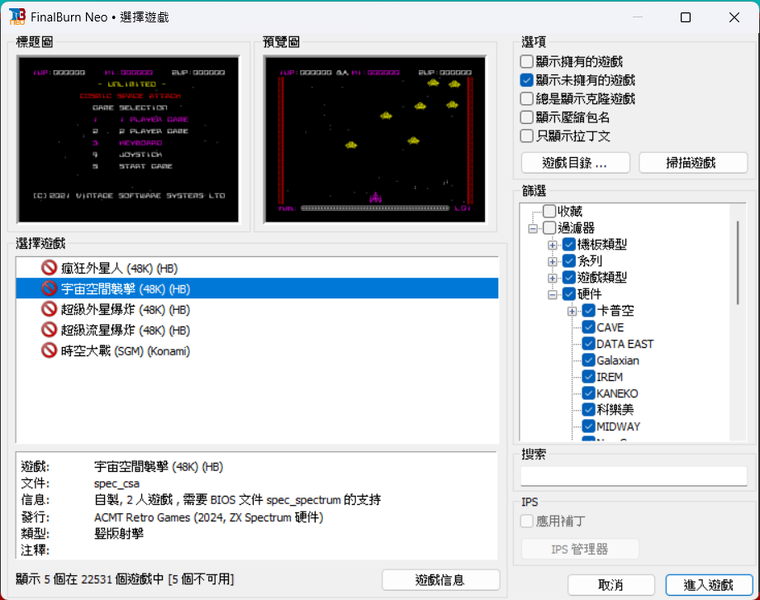
Task: Click 進入遊戲 to start game
Action: coord(709,585)
